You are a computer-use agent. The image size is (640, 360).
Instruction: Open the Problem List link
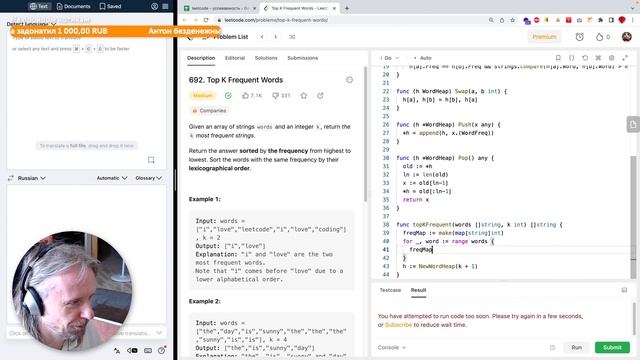[x=231, y=37]
